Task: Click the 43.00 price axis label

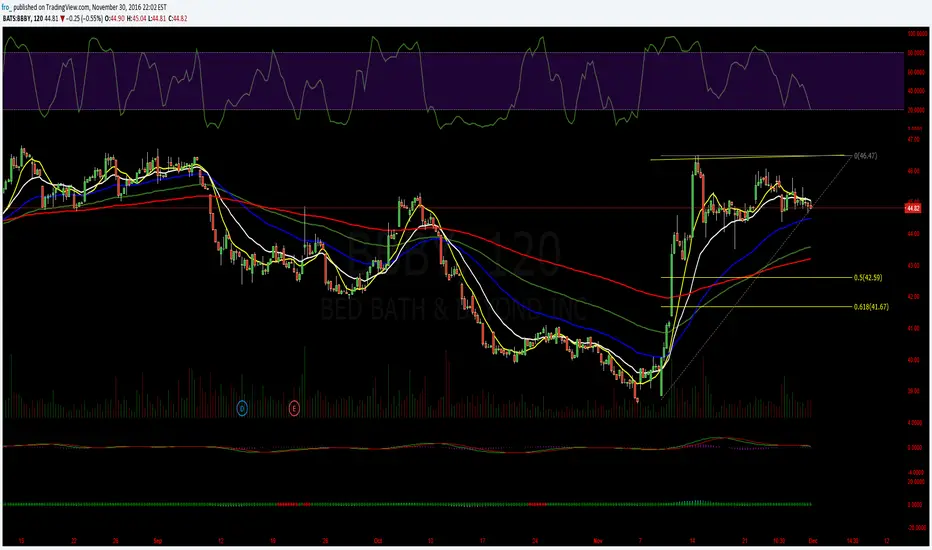Action: (914, 265)
